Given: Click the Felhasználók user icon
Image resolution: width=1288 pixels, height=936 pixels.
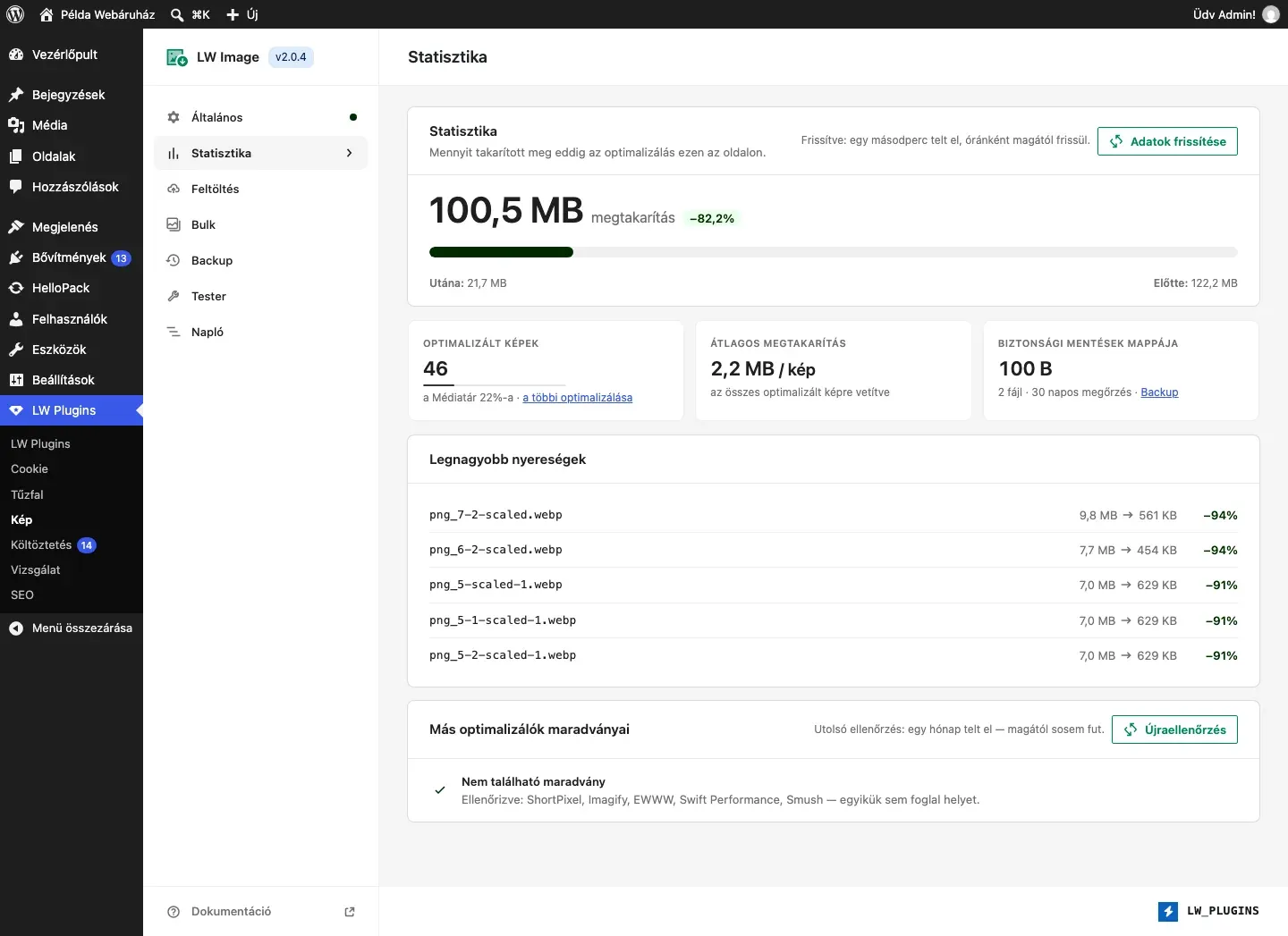Looking at the screenshot, I should (x=16, y=319).
